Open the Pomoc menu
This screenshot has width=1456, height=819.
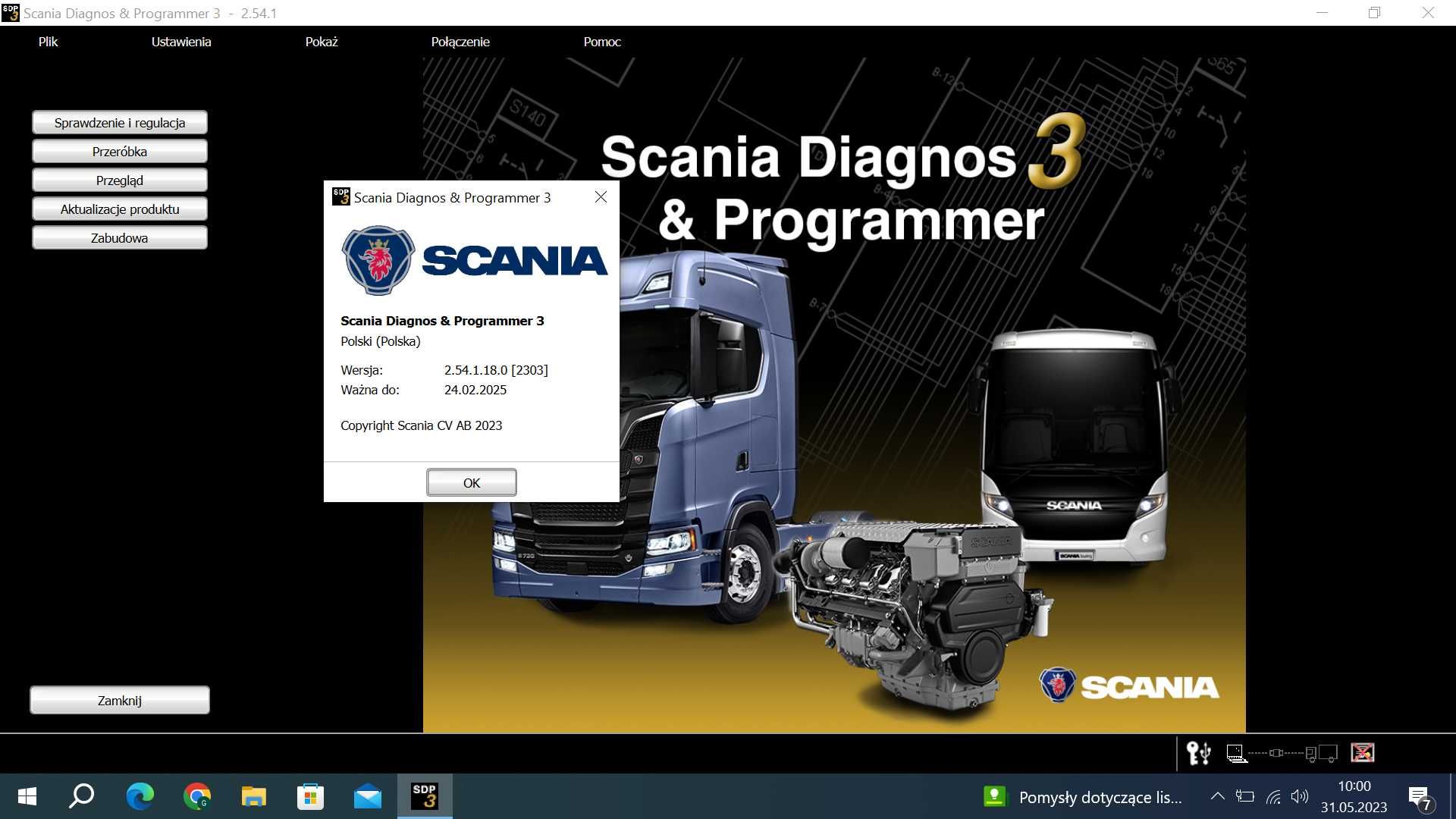(x=602, y=42)
